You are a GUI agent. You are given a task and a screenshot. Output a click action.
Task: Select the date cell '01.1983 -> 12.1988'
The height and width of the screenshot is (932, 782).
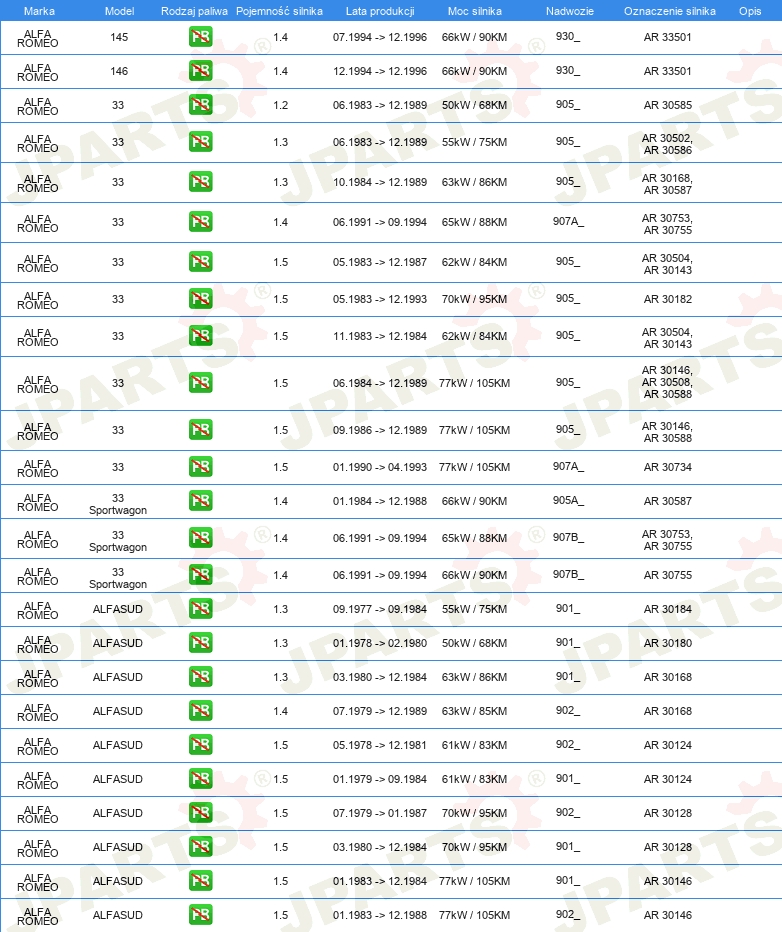pyautogui.click(x=380, y=914)
